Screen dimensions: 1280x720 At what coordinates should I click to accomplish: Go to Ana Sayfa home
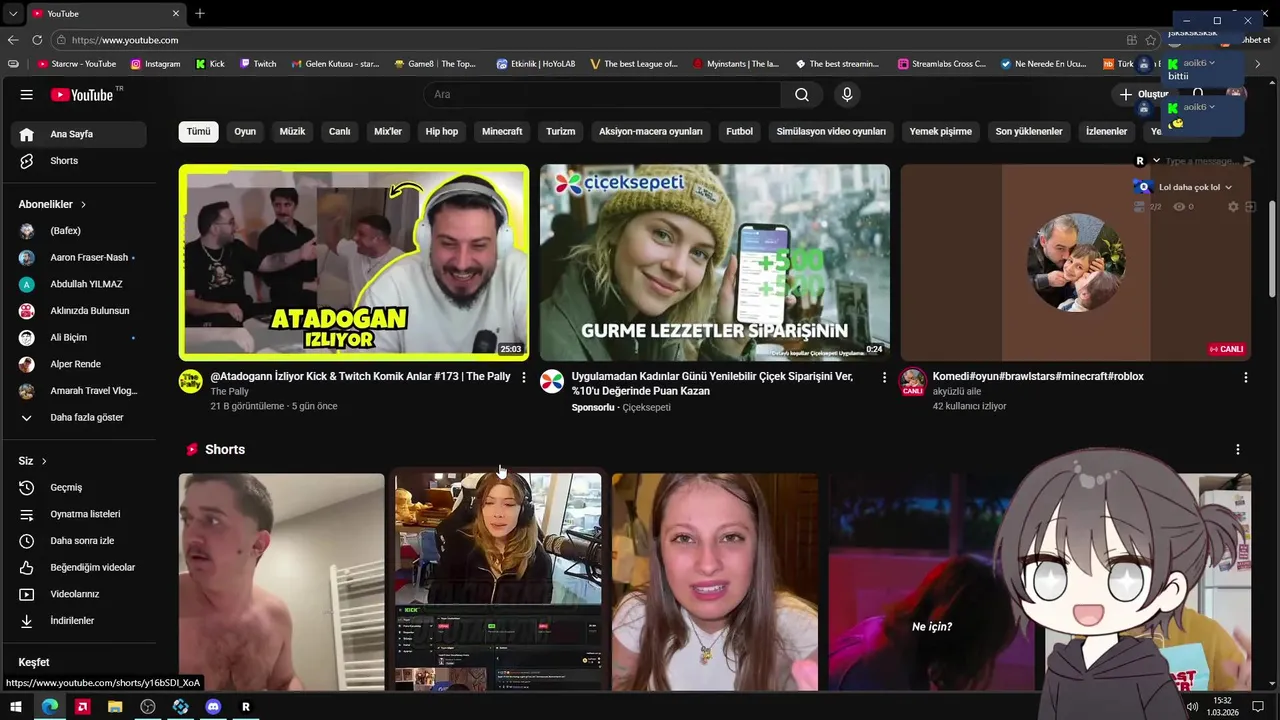[80, 134]
